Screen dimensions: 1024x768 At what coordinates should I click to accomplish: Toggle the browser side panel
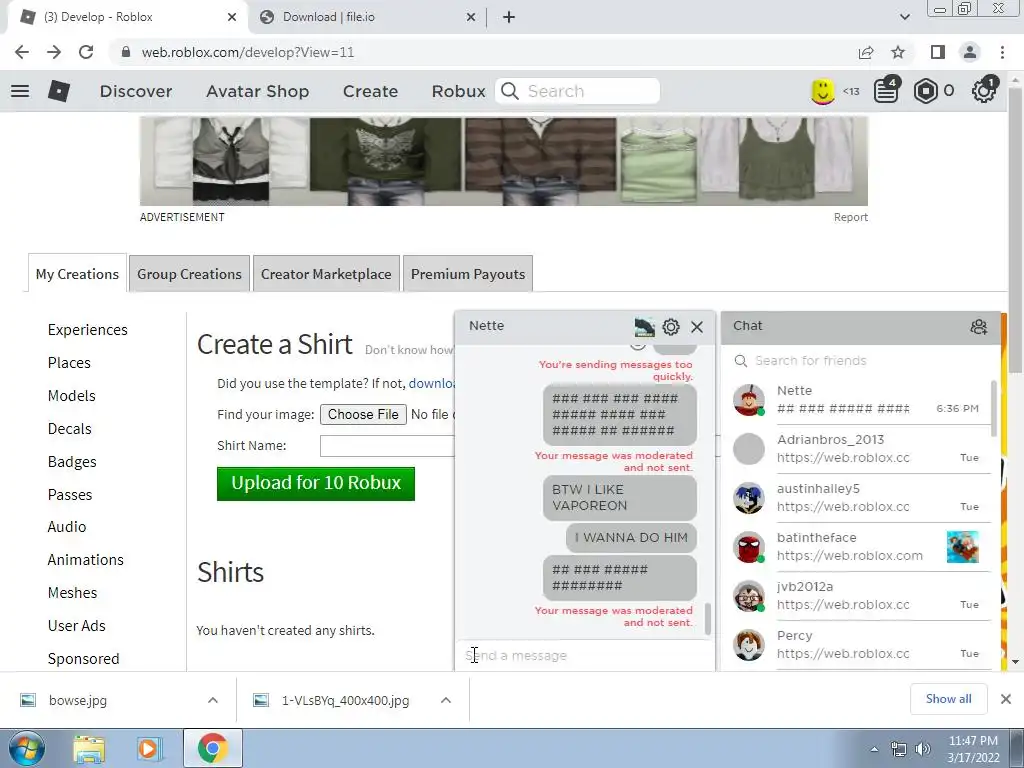pos(938,52)
